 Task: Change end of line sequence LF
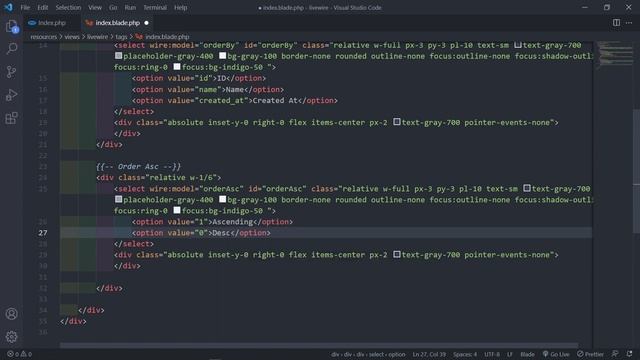[x=509, y=354]
